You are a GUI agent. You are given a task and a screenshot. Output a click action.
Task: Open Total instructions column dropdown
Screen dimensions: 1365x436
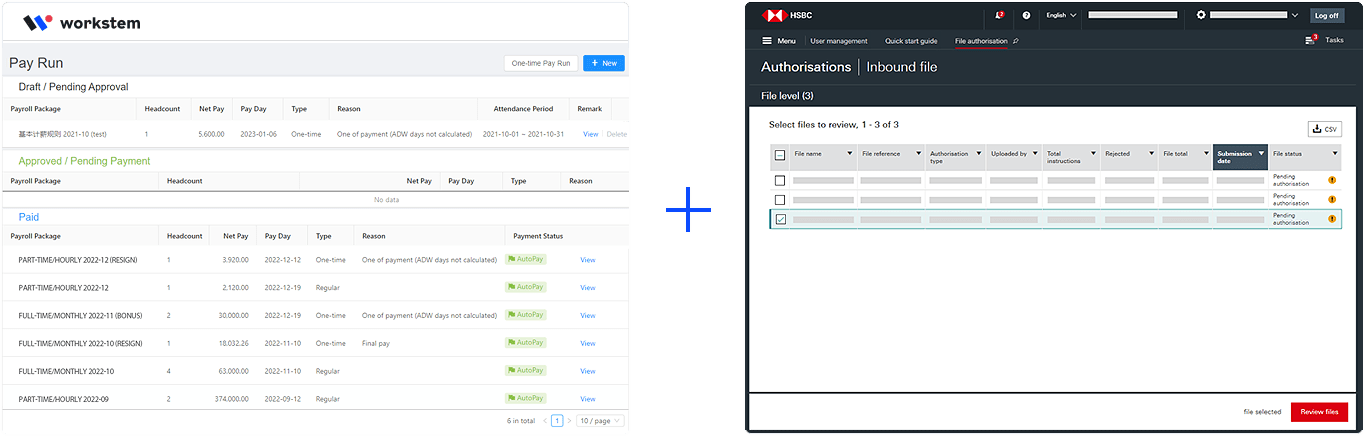click(1091, 154)
